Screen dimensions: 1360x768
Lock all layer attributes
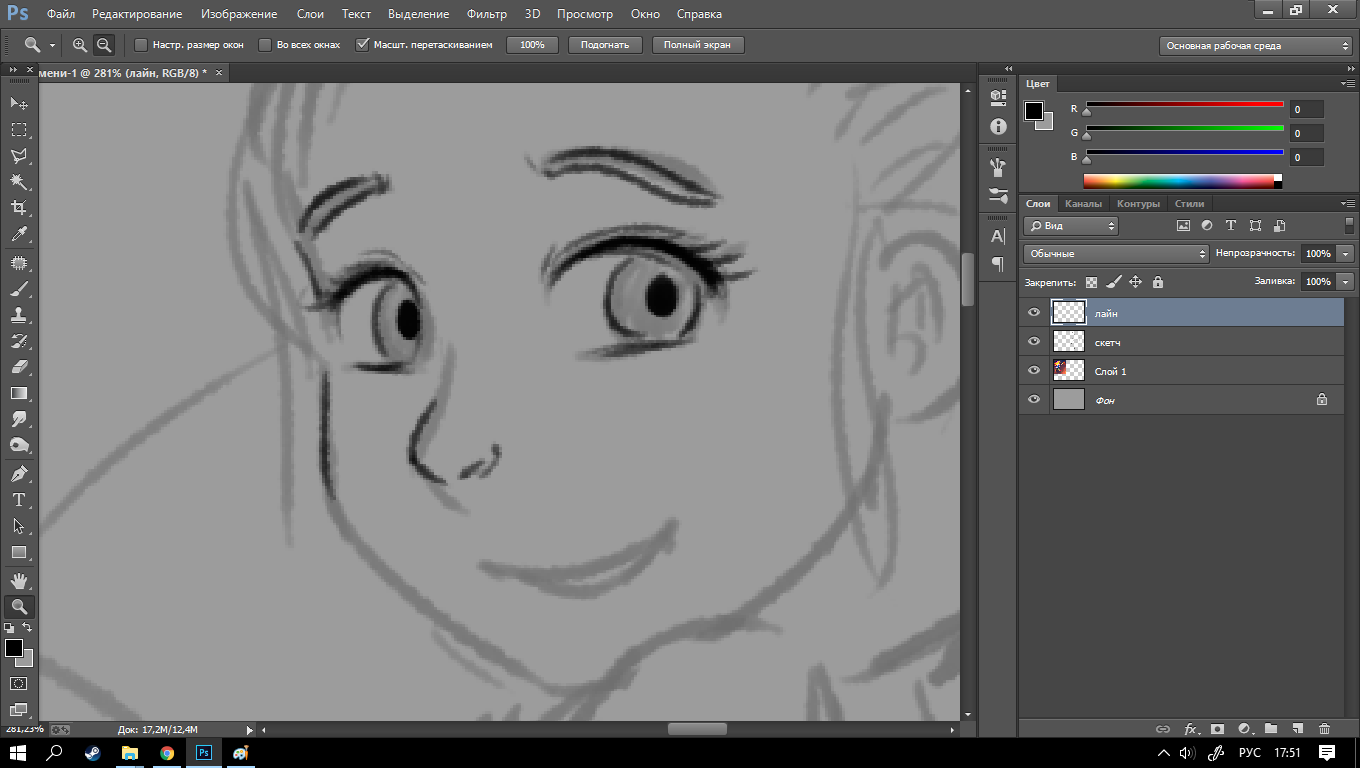pos(1157,283)
